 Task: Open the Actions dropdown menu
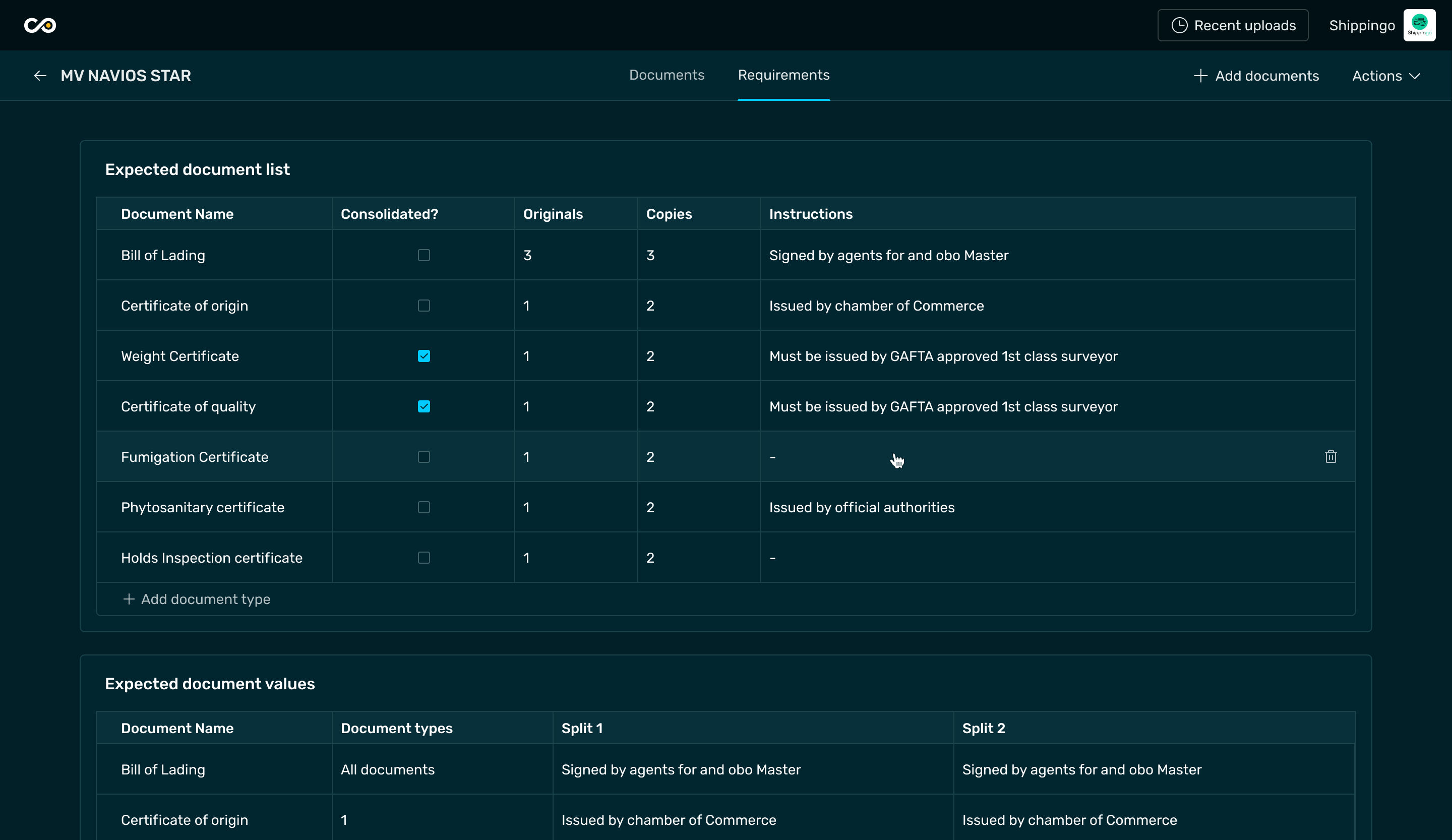[x=1377, y=76]
